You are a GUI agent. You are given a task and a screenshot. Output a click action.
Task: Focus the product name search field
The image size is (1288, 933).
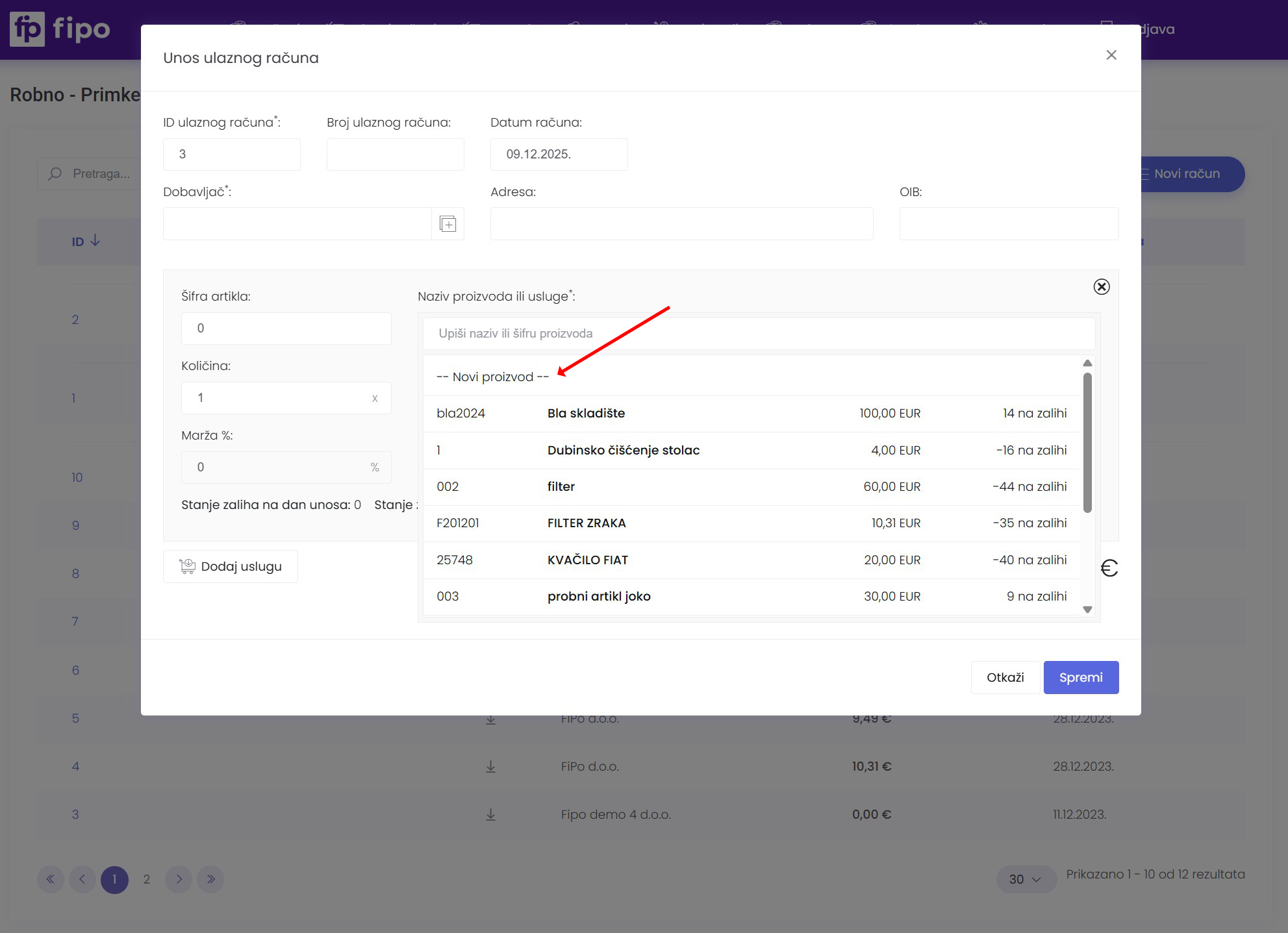(757, 334)
